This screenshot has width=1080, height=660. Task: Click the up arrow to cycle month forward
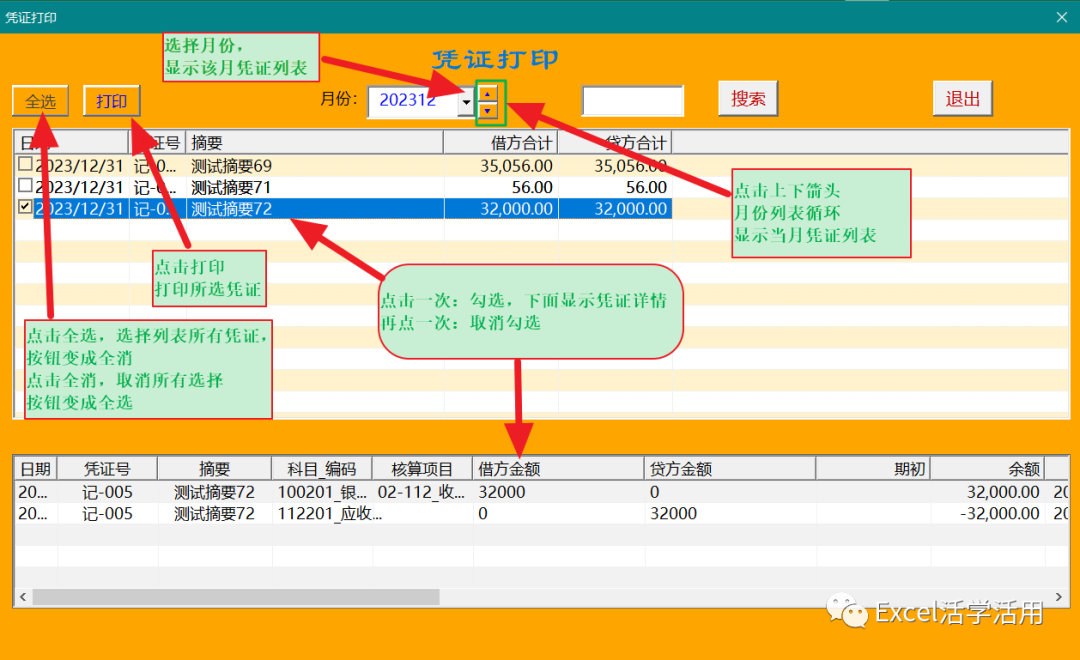pos(487,94)
